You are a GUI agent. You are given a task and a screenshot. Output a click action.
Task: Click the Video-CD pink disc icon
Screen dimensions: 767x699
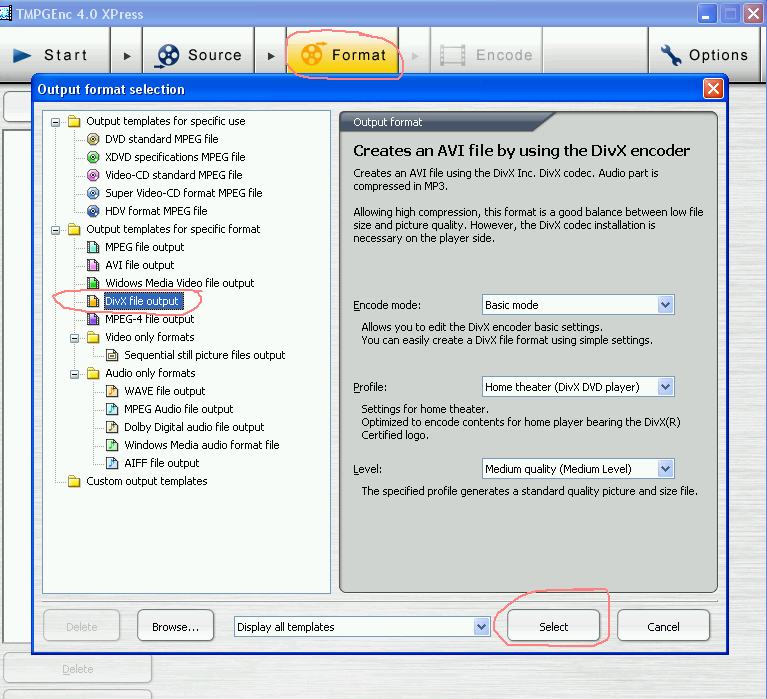point(93,175)
